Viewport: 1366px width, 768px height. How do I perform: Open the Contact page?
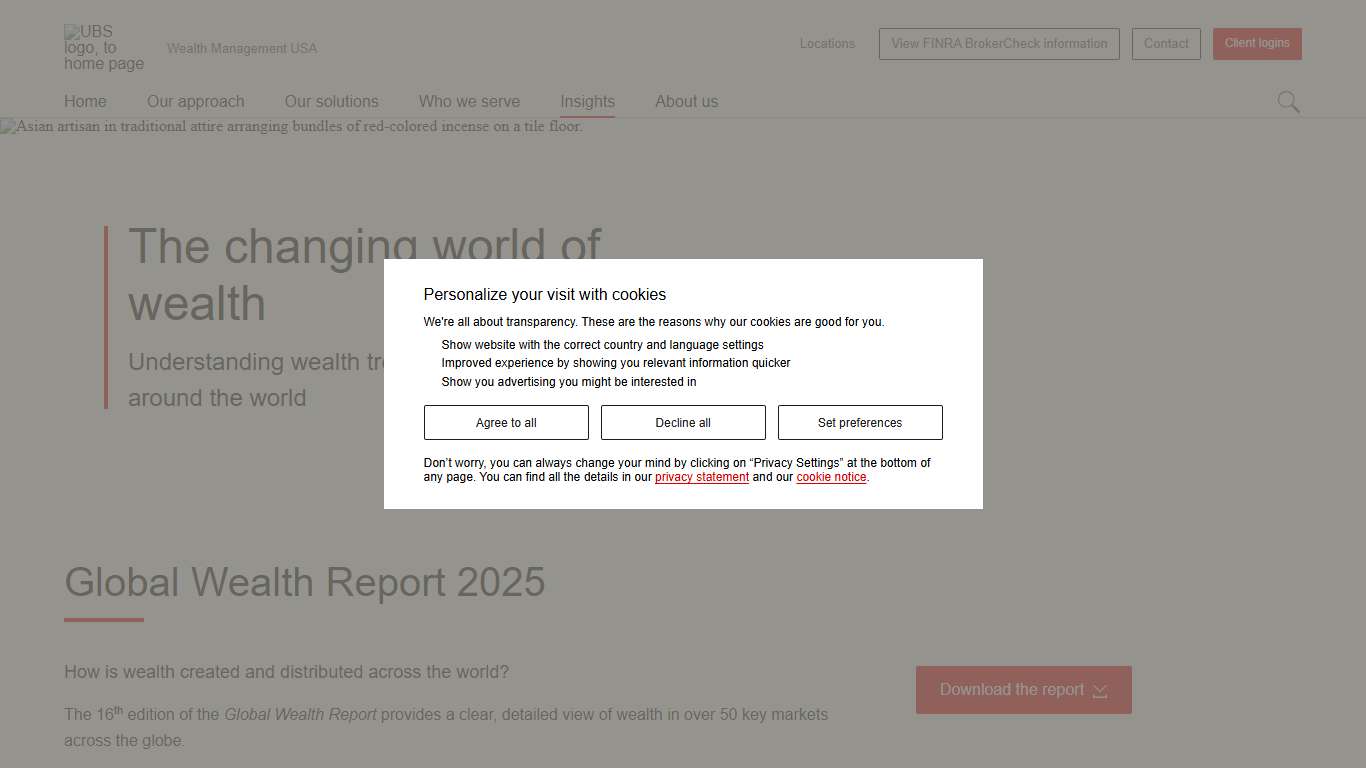pyautogui.click(x=1166, y=43)
